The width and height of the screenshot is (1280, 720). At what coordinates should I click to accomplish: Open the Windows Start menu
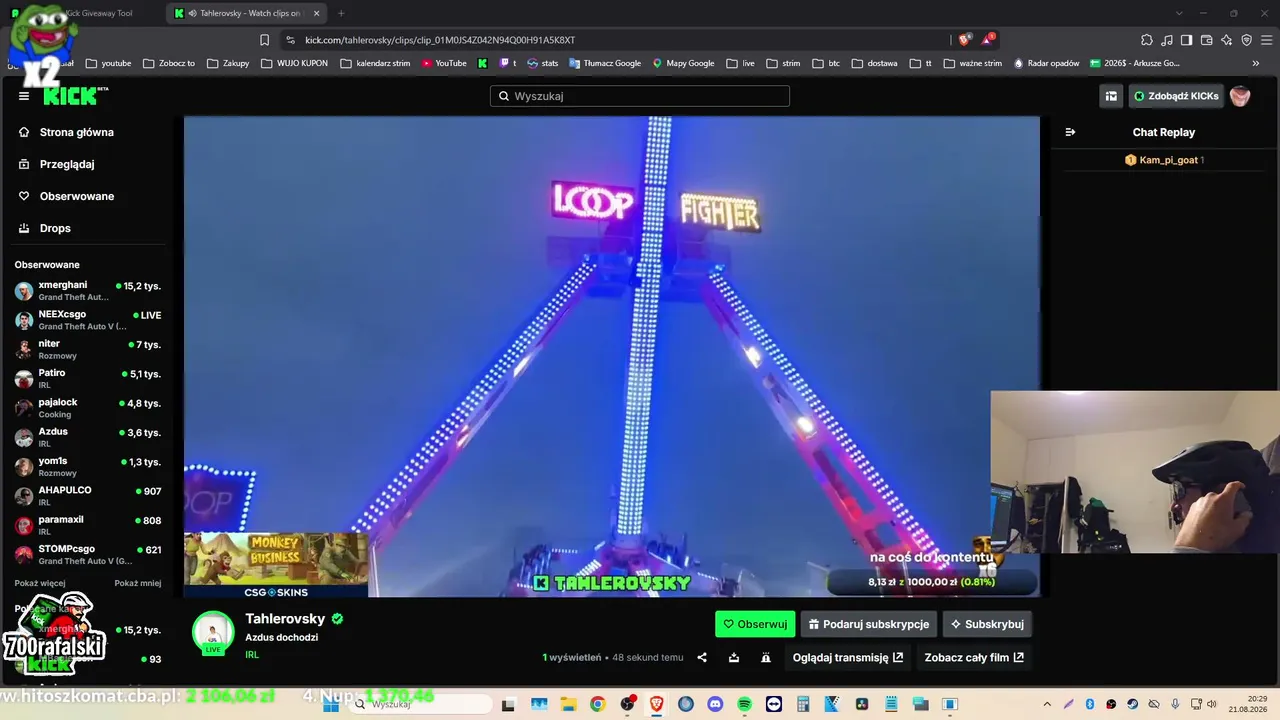click(x=330, y=704)
